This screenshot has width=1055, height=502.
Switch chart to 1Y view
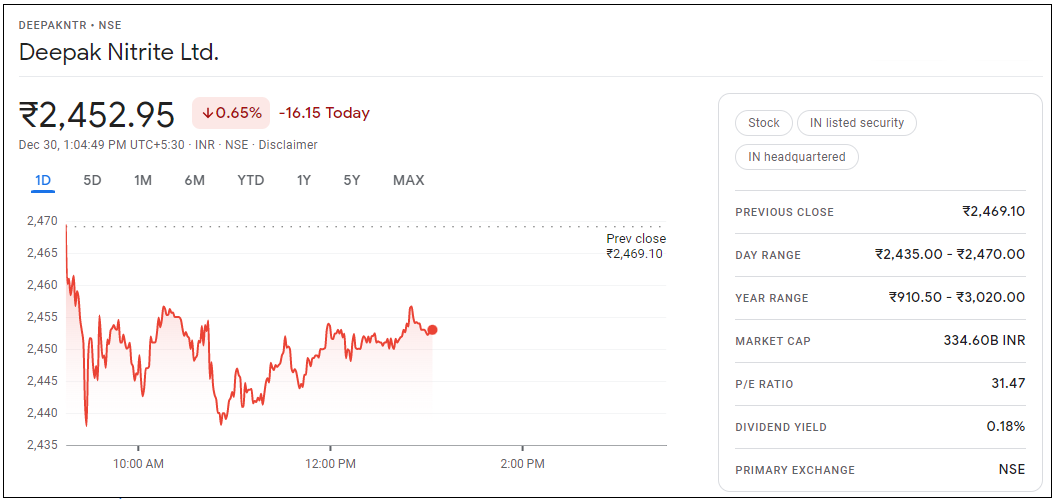(303, 181)
